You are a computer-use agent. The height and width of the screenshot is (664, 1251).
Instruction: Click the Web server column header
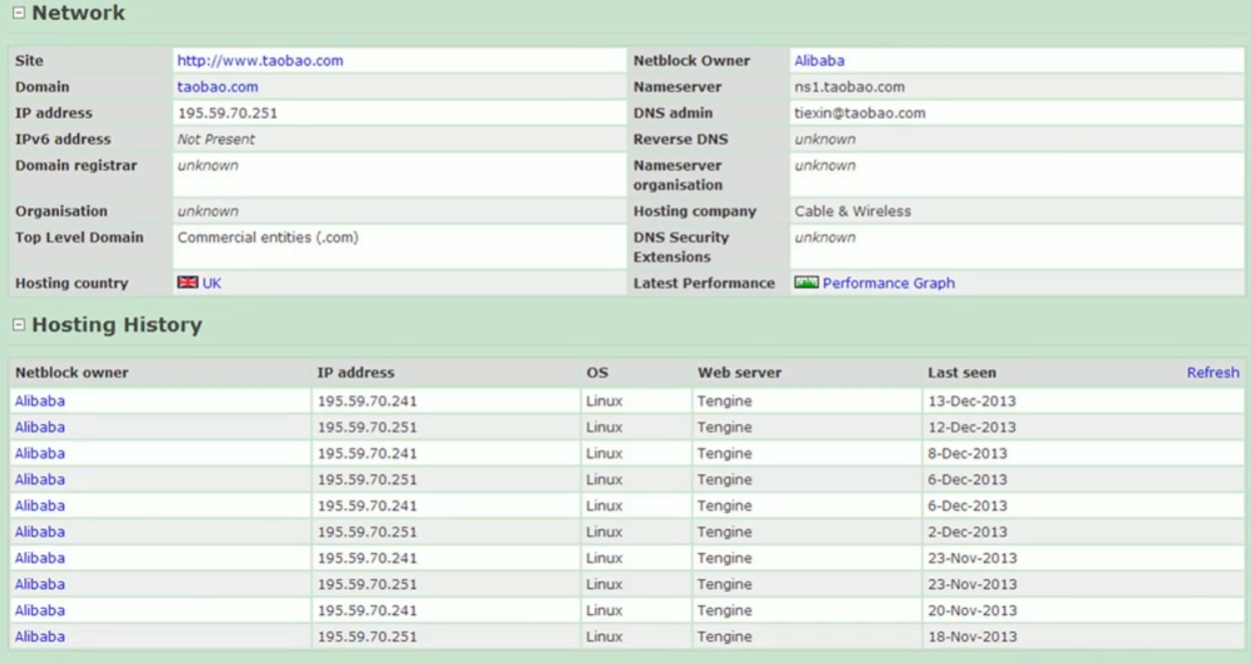tap(740, 373)
